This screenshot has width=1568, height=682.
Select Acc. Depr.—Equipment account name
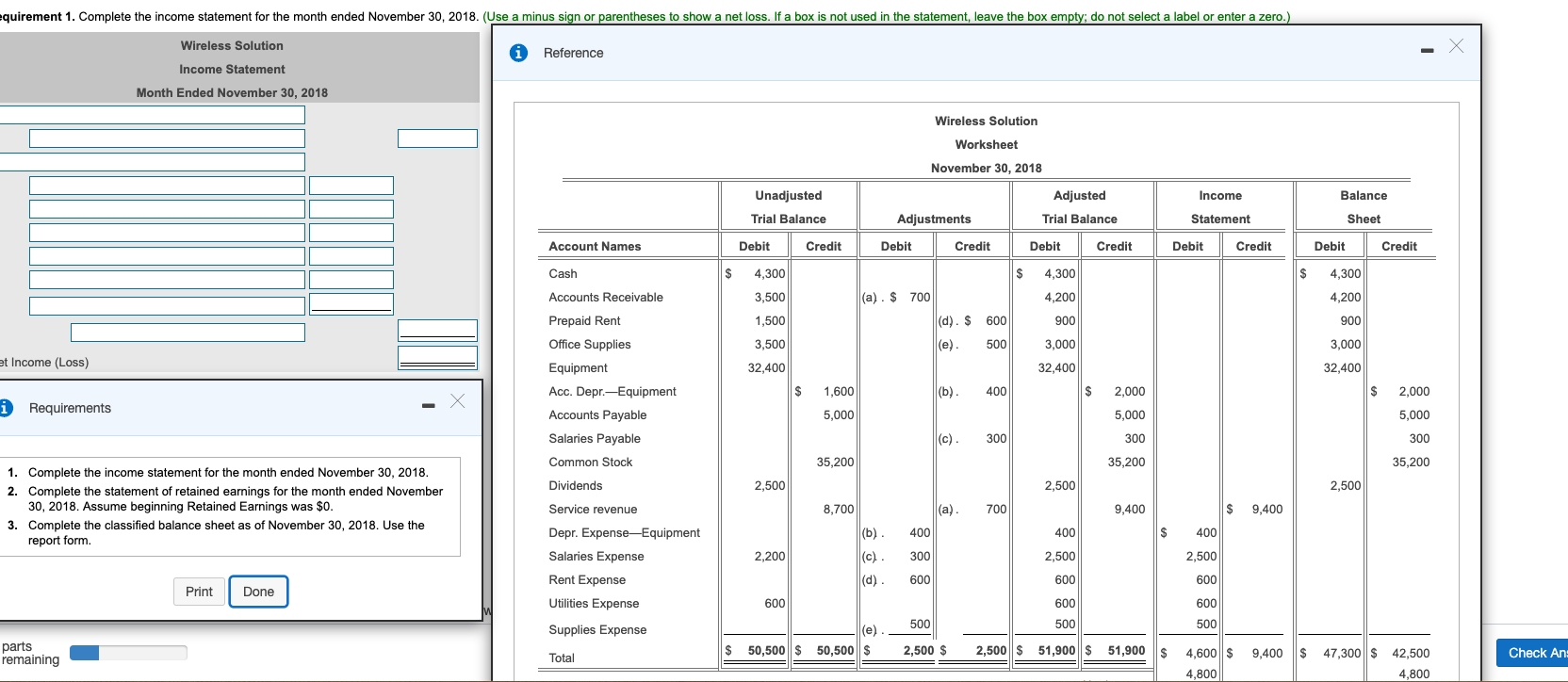(x=612, y=392)
